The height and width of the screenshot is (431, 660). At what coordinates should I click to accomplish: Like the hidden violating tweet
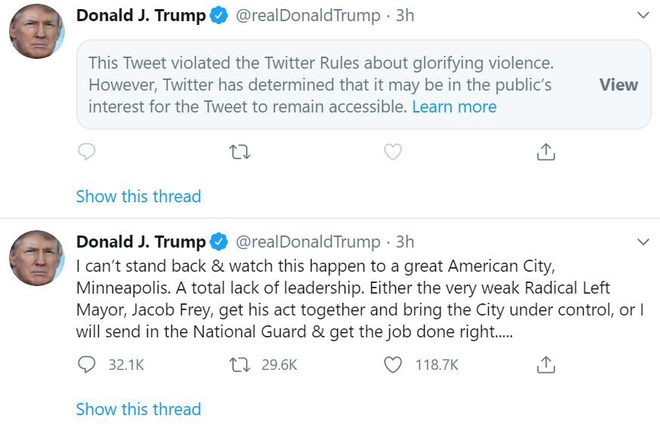tap(393, 152)
